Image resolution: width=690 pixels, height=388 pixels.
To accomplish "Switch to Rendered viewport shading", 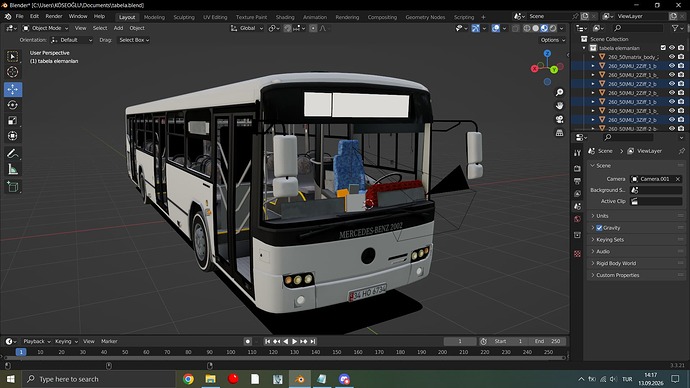I will (x=553, y=28).
